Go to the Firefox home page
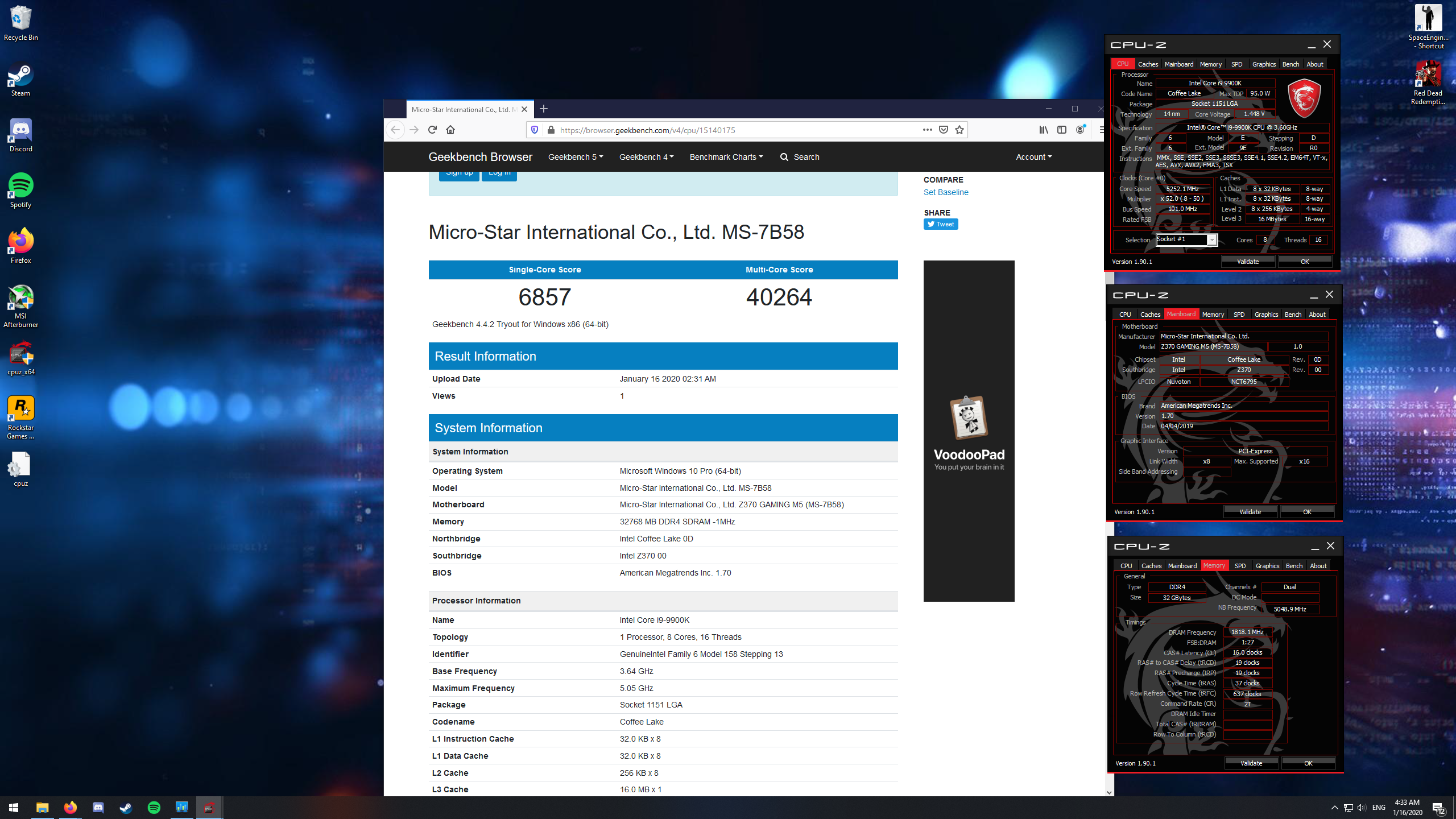This screenshot has height=819, width=1456. 450,130
